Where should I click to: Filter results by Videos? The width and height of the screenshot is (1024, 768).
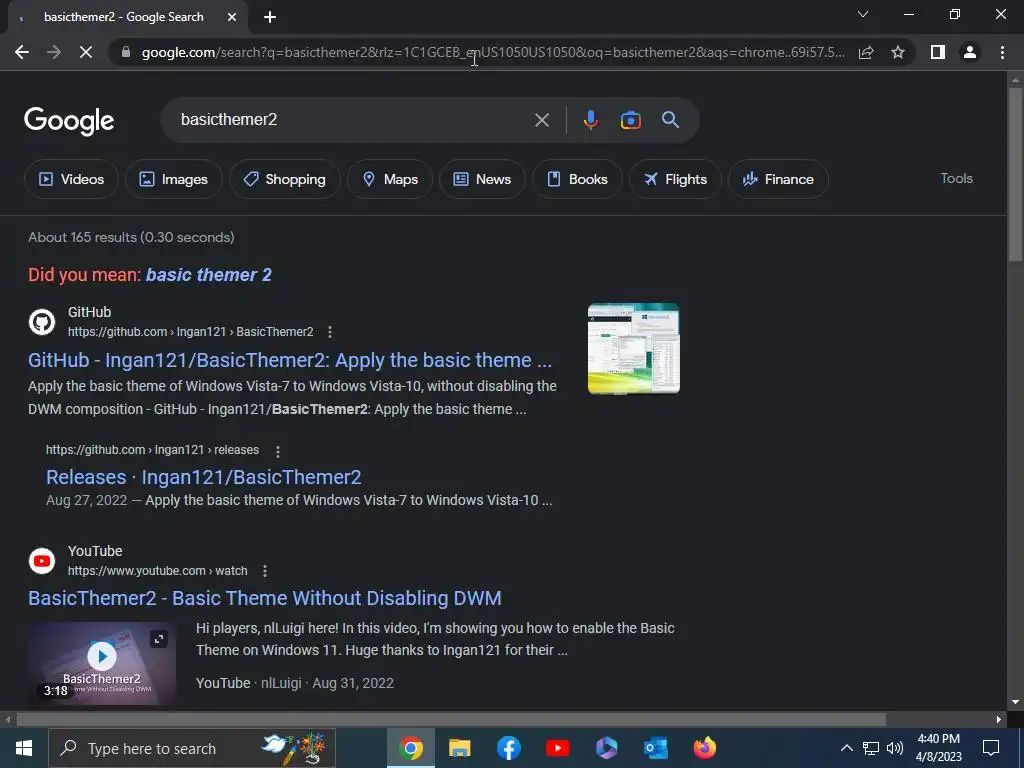coord(71,179)
